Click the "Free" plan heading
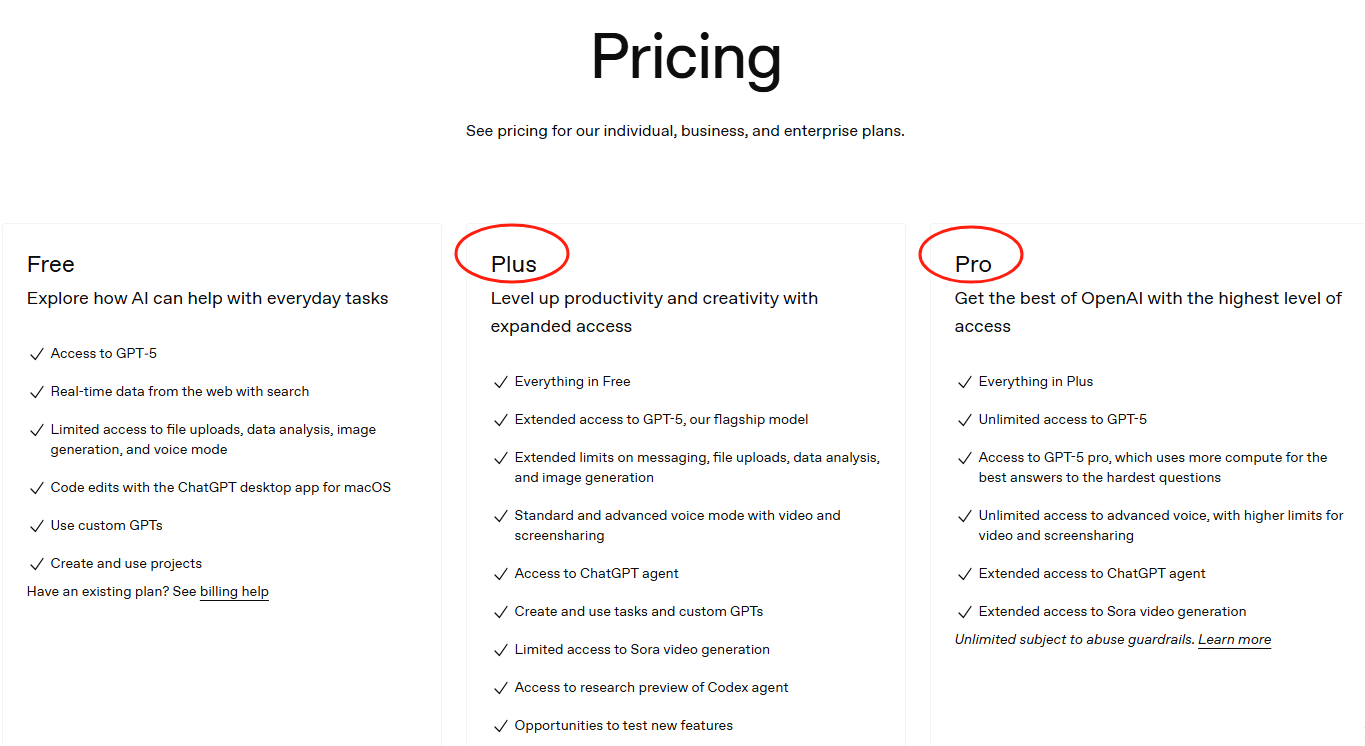 [51, 264]
